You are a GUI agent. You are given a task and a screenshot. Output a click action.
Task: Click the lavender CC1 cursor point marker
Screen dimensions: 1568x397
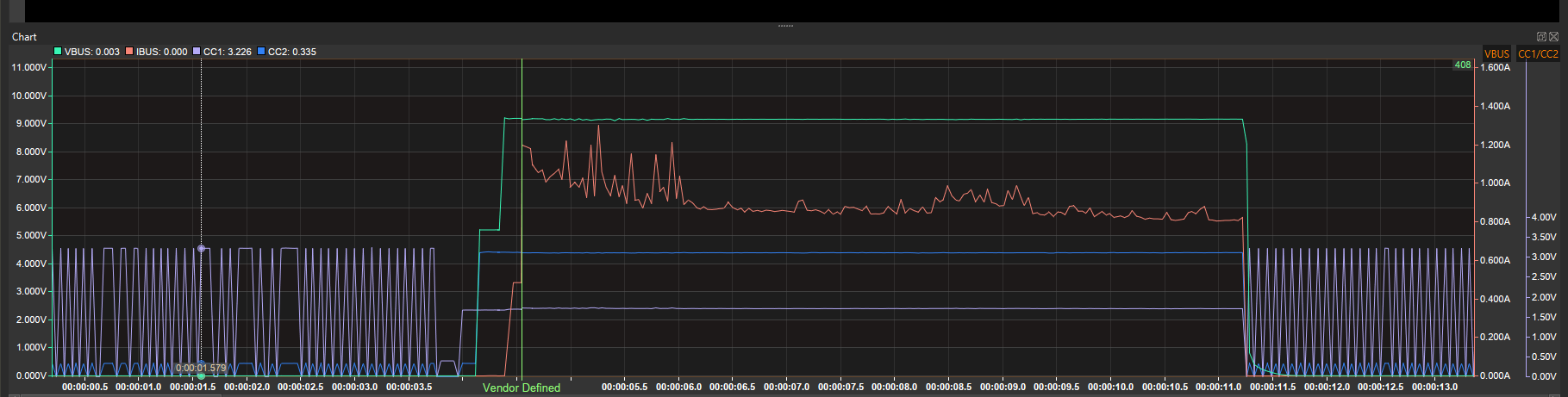pos(202,248)
